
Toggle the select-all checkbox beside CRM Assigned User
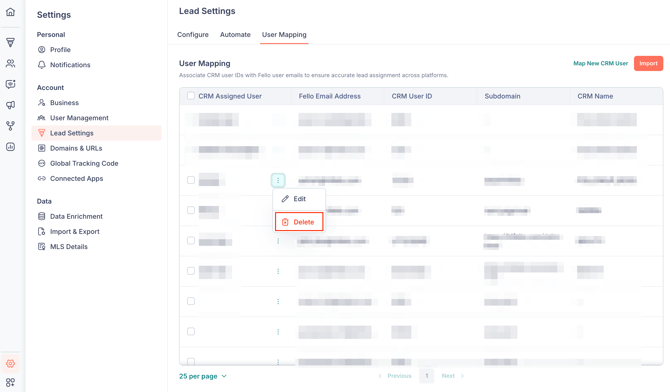click(191, 96)
